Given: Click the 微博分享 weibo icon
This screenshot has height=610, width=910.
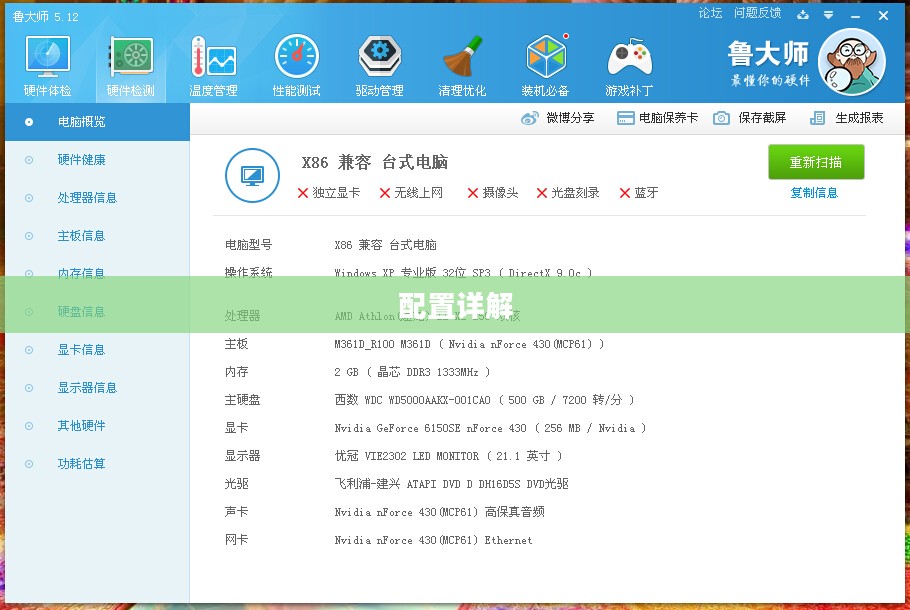Looking at the screenshot, I should [x=529, y=118].
